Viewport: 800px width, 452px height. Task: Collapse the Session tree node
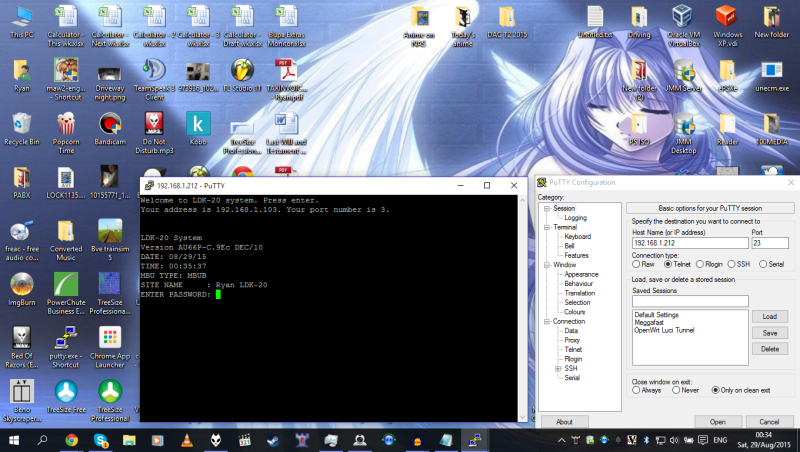[547, 209]
